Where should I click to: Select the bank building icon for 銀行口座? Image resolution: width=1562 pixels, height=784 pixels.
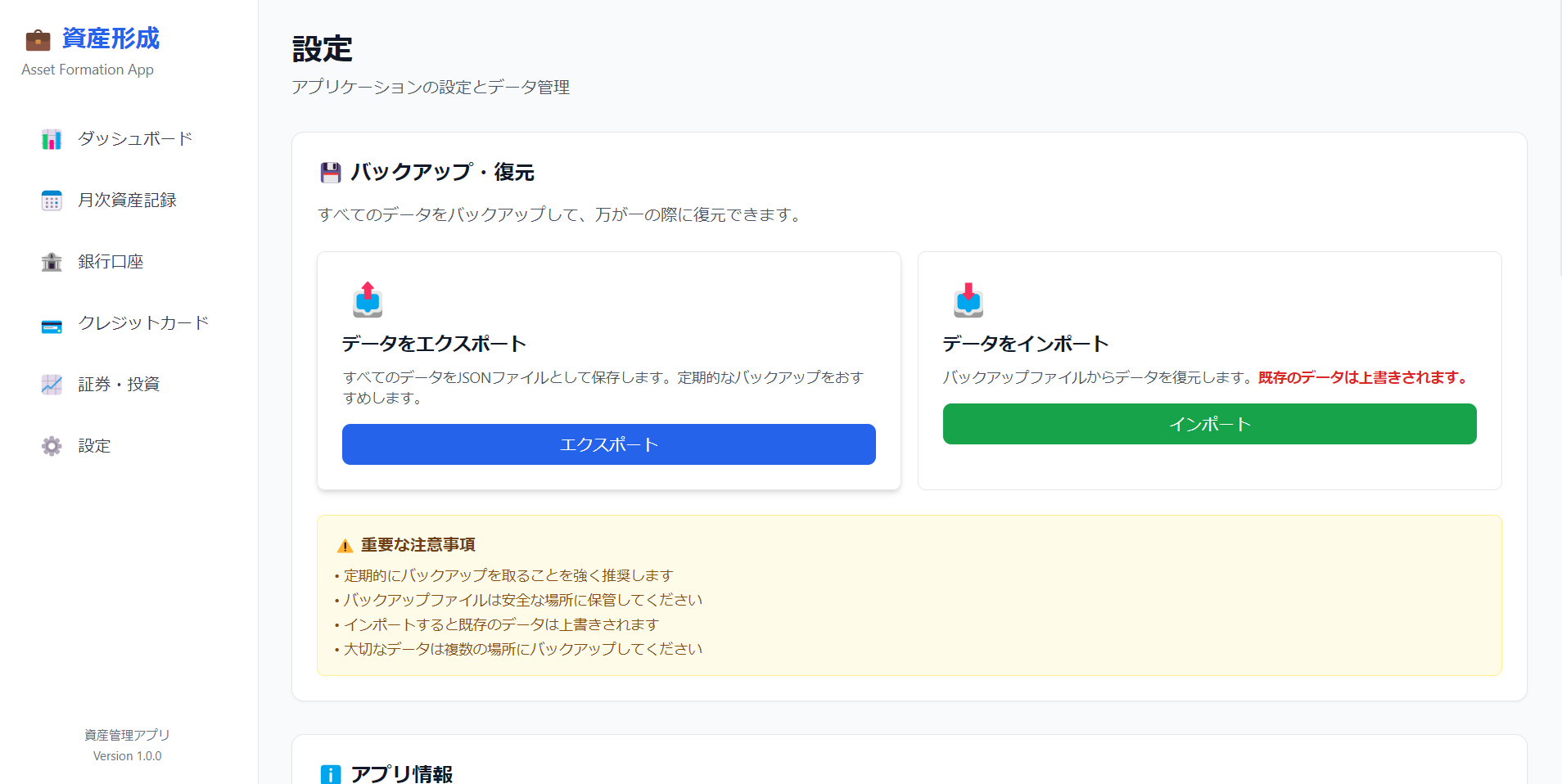[x=51, y=261]
